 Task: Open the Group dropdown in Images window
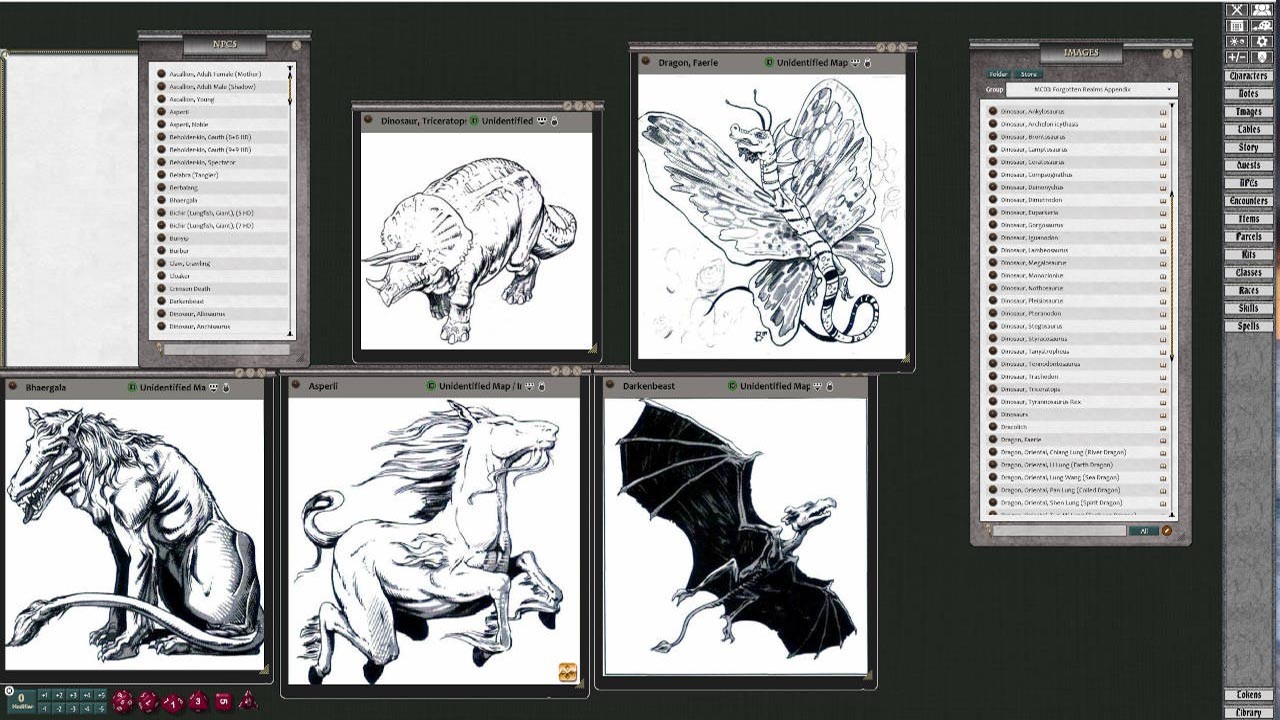(x=1090, y=90)
